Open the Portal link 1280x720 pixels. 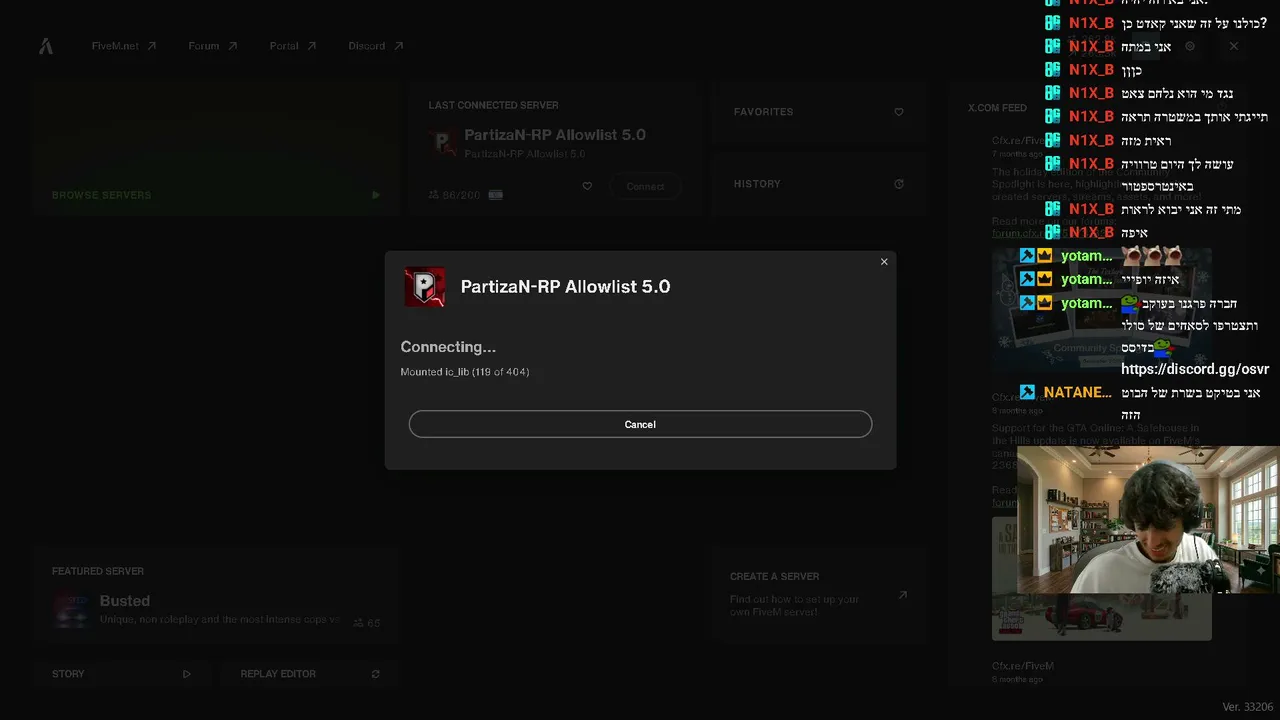[293, 46]
